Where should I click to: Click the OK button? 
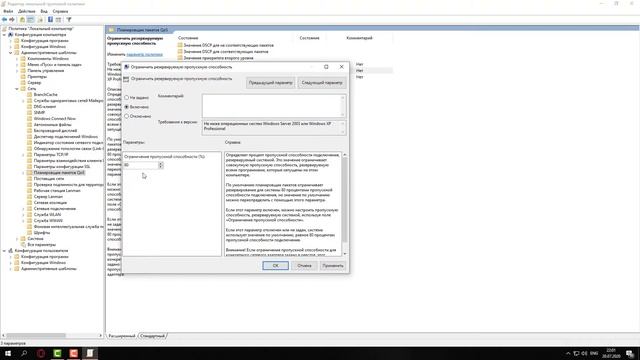tap(276, 266)
